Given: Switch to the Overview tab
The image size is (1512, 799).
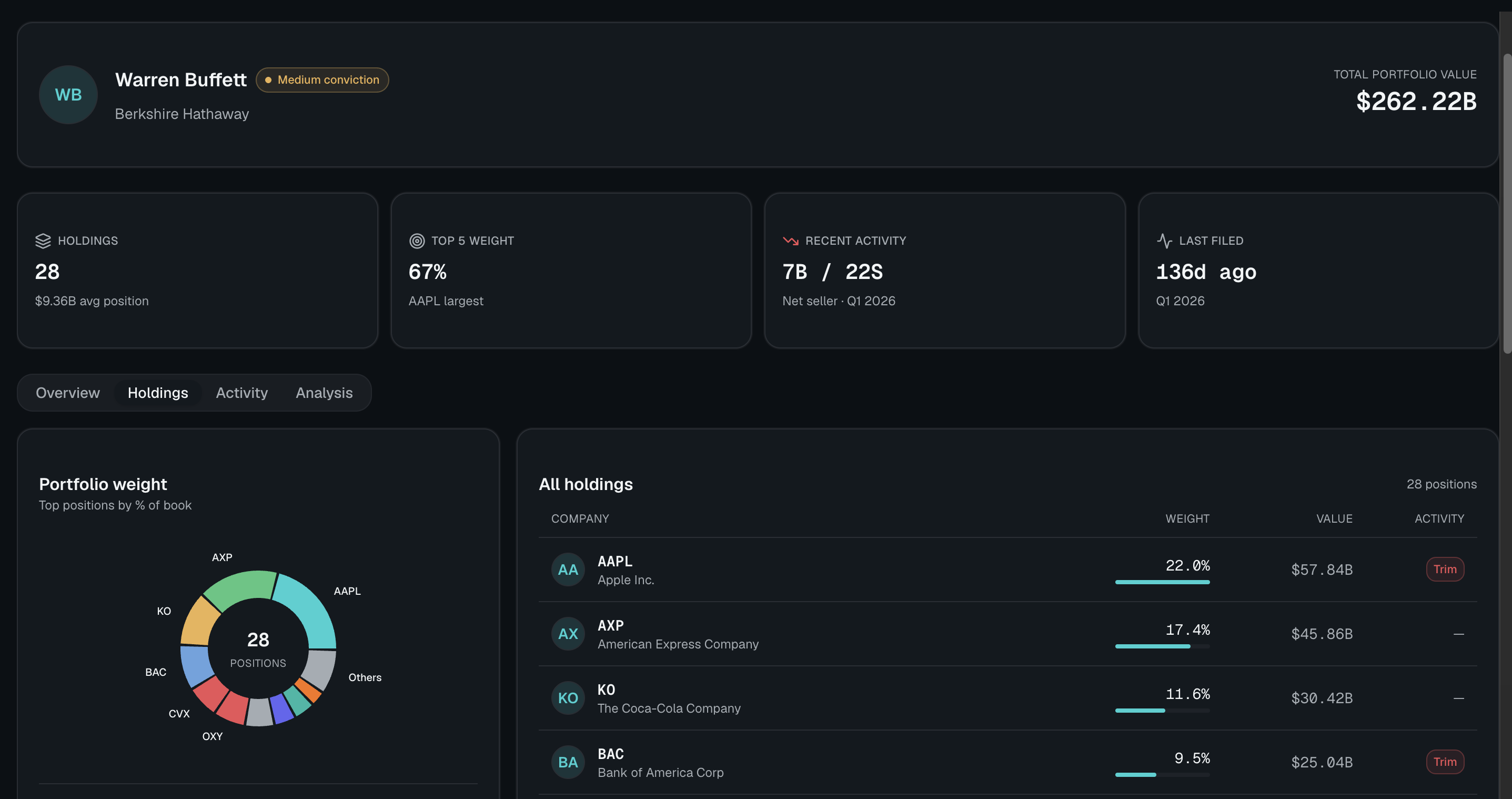Looking at the screenshot, I should click(67, 393).
